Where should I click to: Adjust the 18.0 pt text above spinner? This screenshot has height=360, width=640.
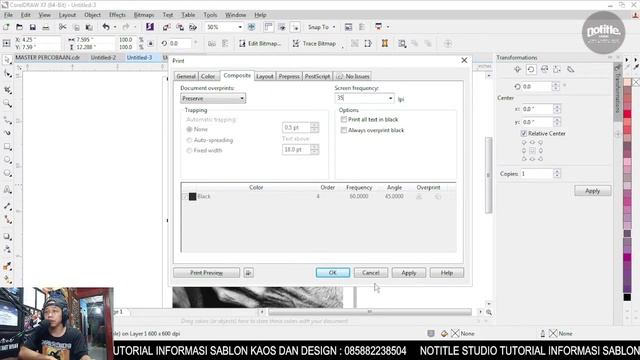click(314, 150)
